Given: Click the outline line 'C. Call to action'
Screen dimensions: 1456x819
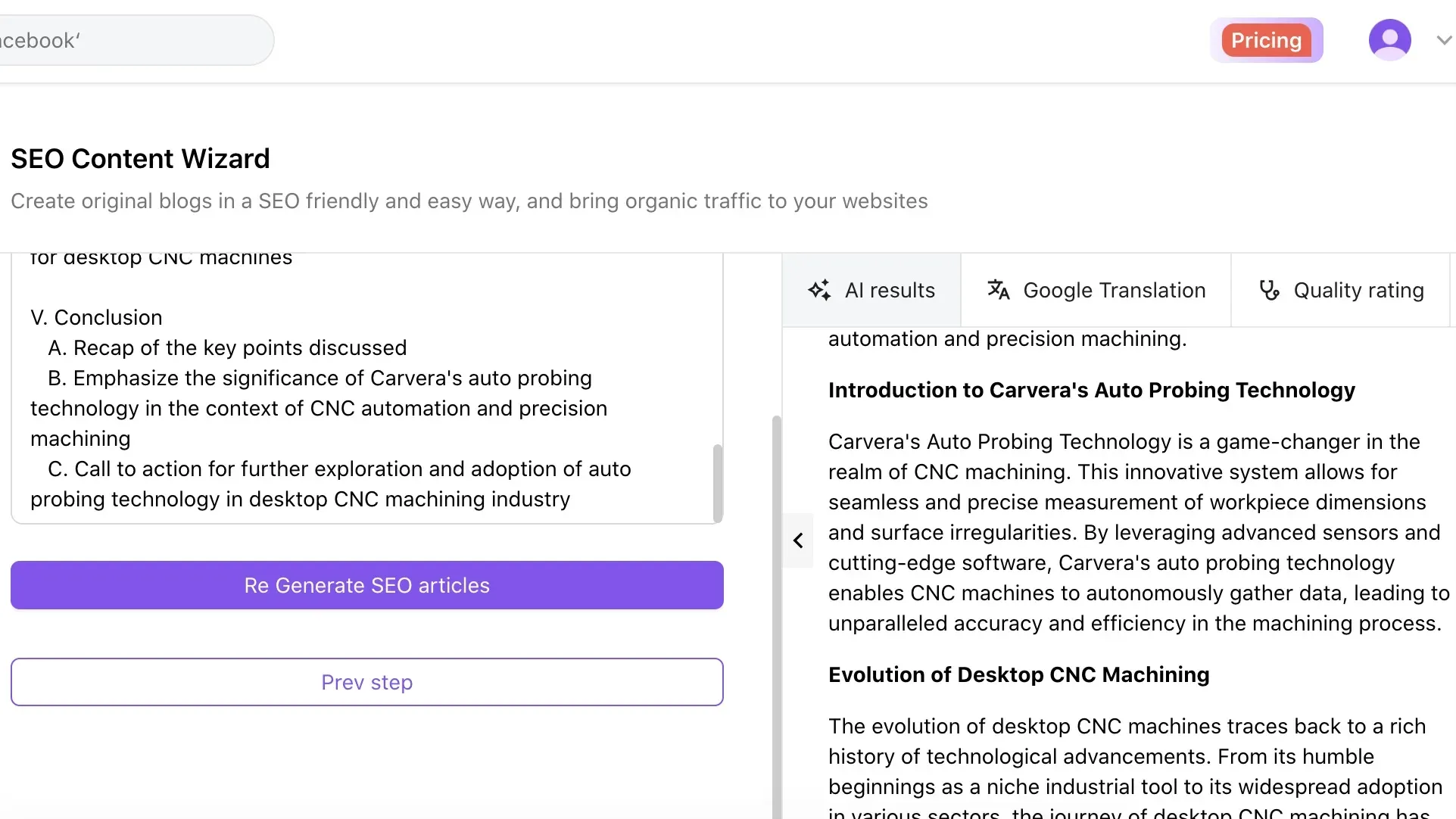Looking at the screenshot, I should click(339, 469).
